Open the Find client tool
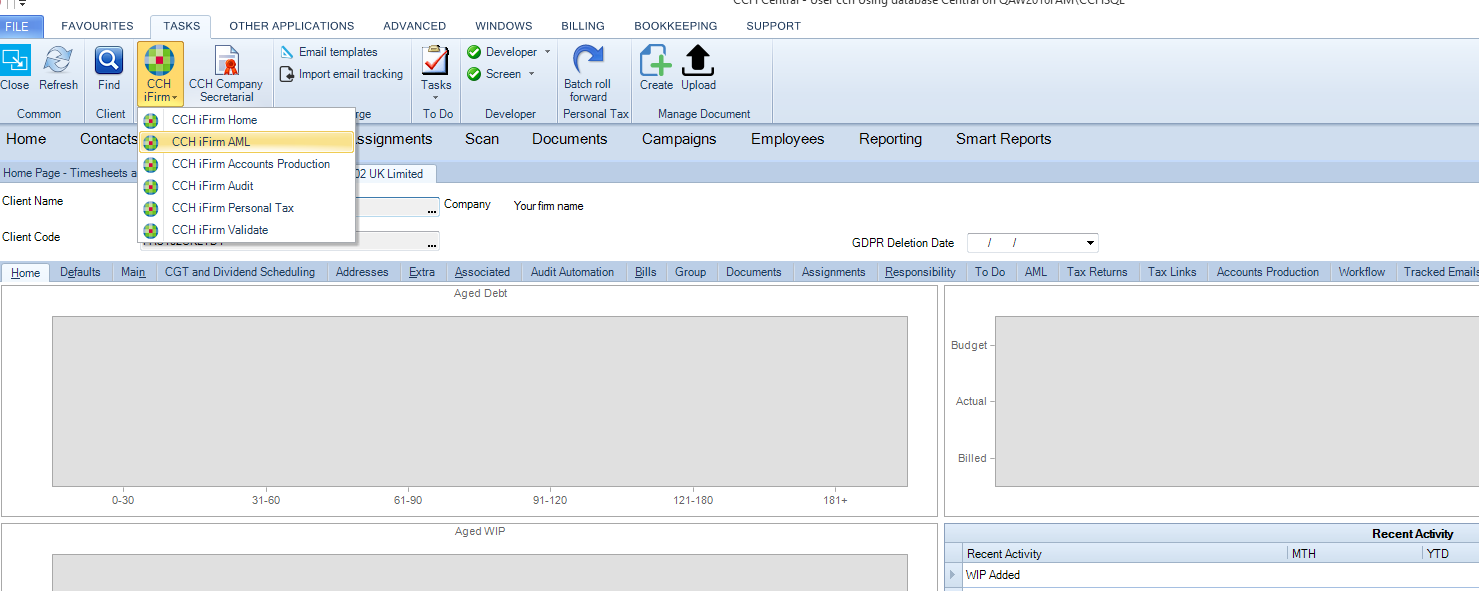Image resolution: width=1479 pixels, height=591 pixels. click(x=109, y=68)
